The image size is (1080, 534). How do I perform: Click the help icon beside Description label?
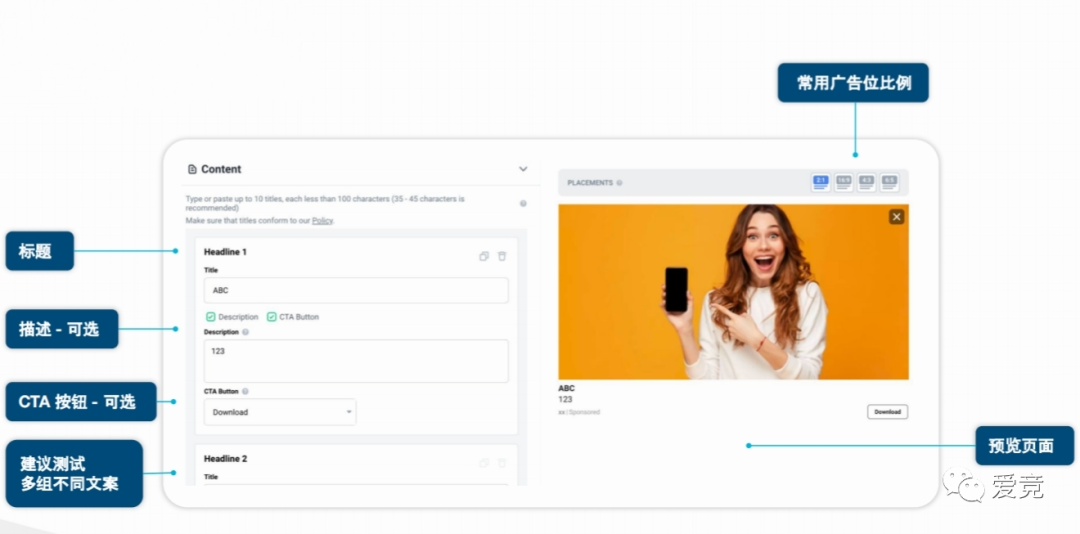[246, 332]
